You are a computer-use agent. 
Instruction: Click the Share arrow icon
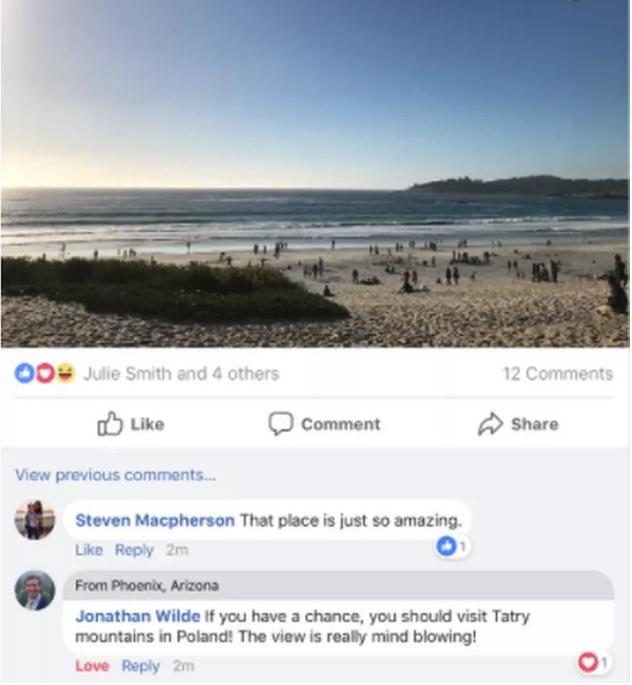click(x=490, y=424)
